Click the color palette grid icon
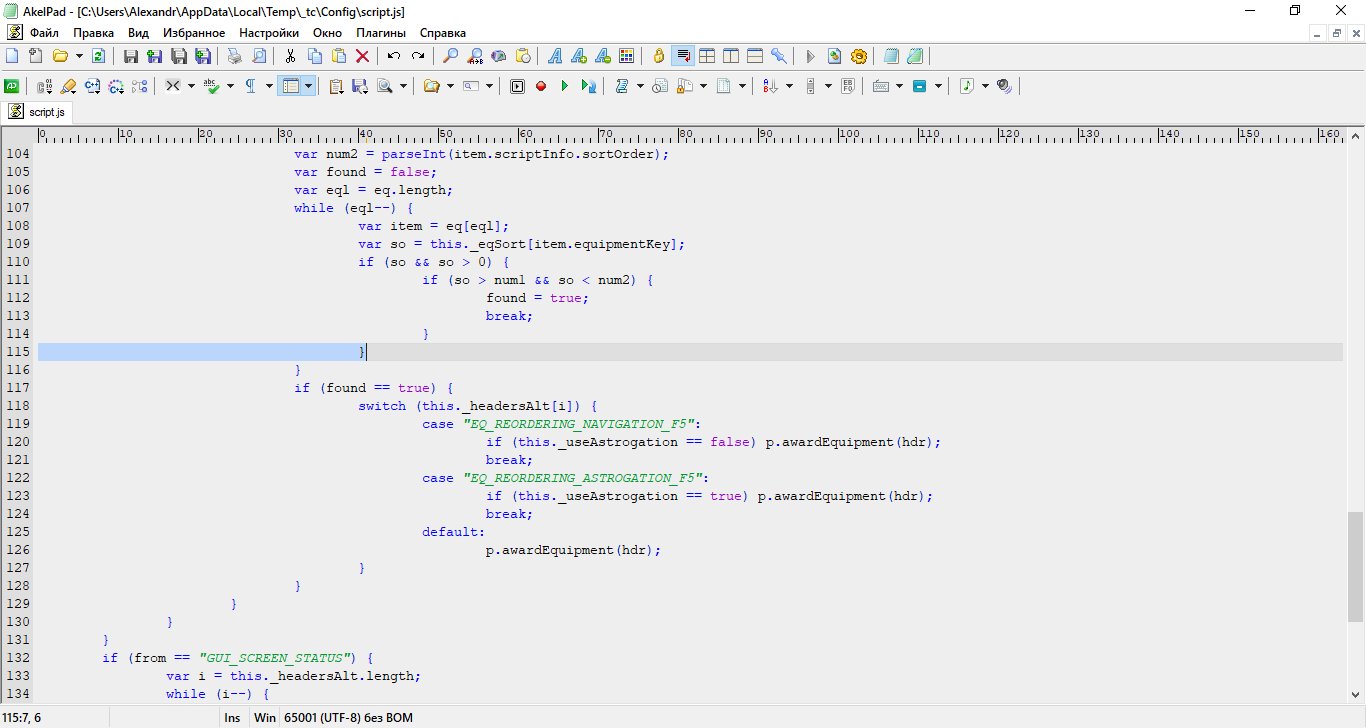Screen dimensions: 1366x728 pyautogui.click(x=627, y=56)
